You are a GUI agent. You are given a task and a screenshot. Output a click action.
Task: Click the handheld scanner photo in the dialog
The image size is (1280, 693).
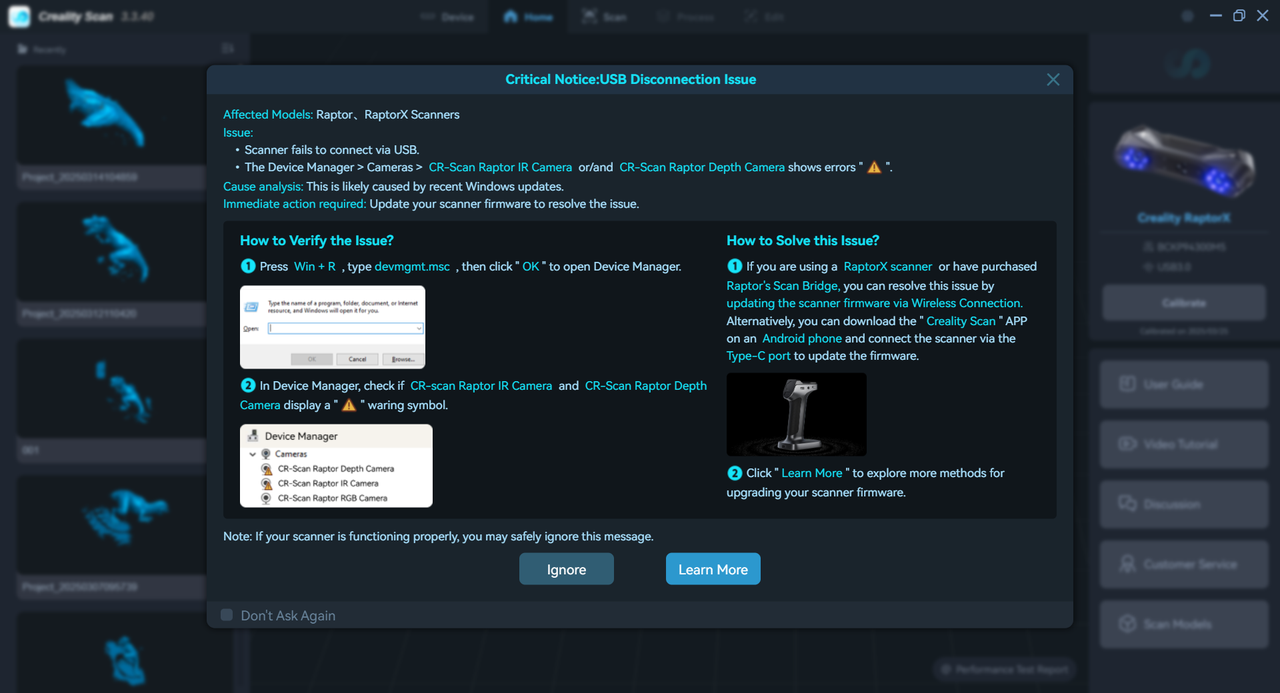click(x=797, y=415)
